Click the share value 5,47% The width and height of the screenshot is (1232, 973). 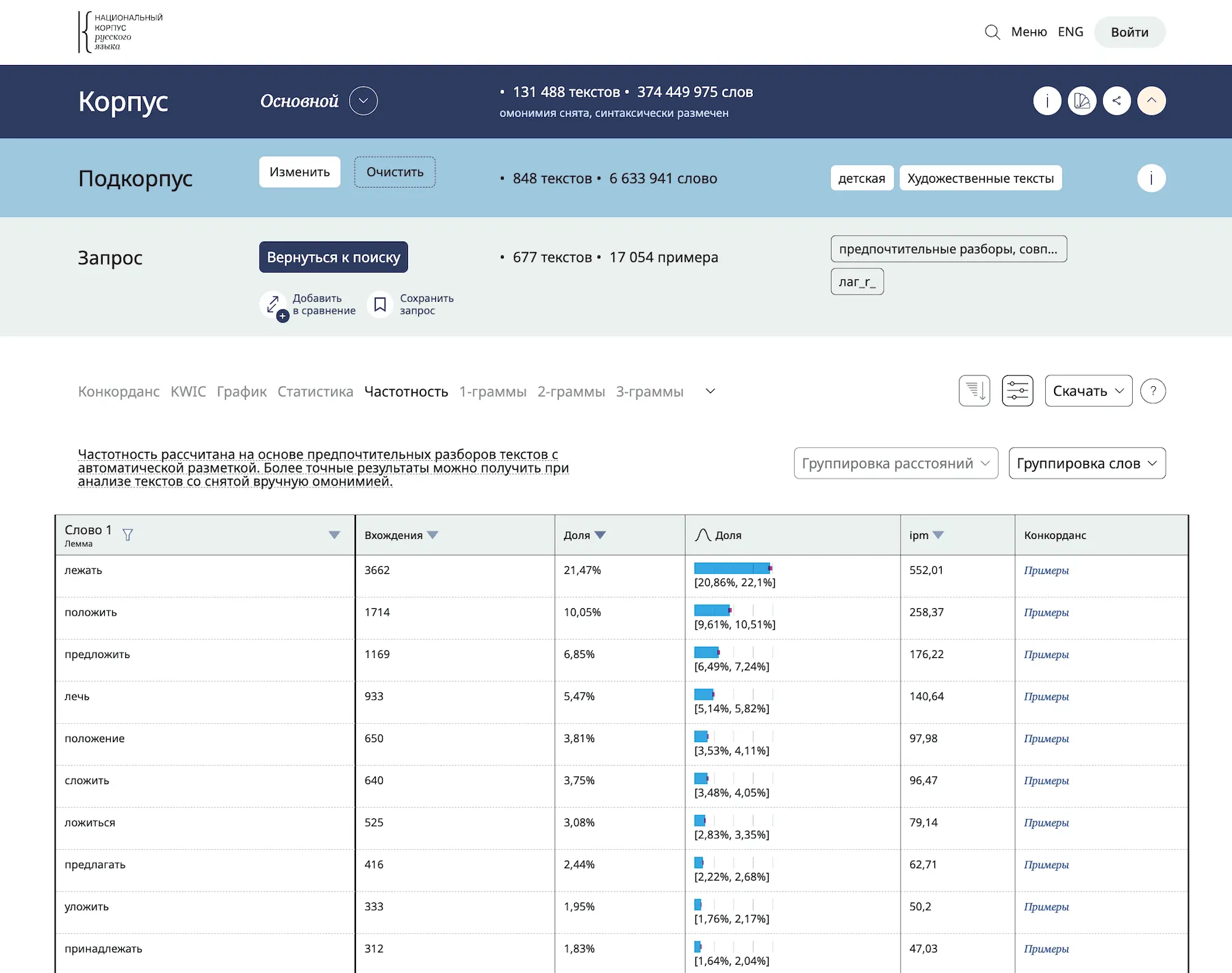[579, 696]
